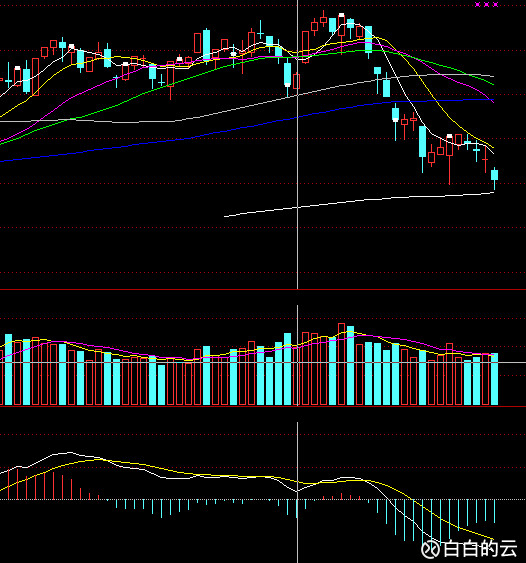Select the leftmost cyan volume bar
Image resolution: width=526 pixels, height=563 pixels.
tap(8, 370)
